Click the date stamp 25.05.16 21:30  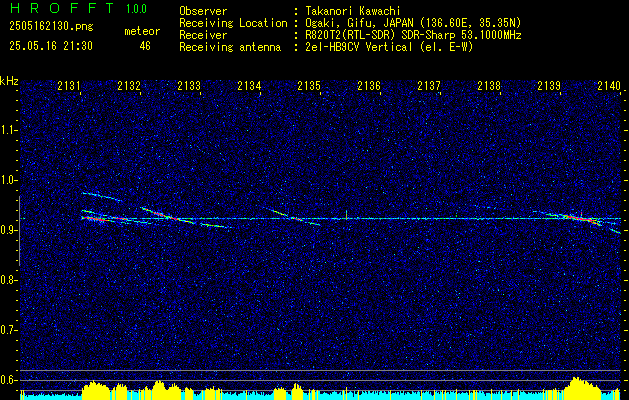51,46
